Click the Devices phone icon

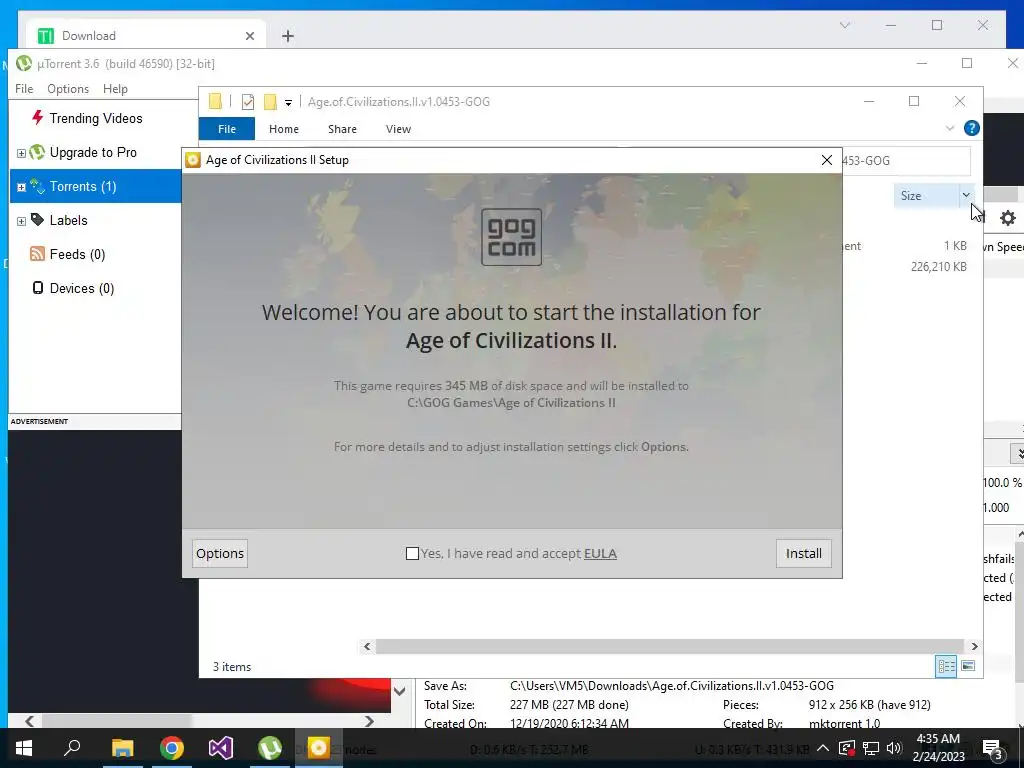pos(38,287)
